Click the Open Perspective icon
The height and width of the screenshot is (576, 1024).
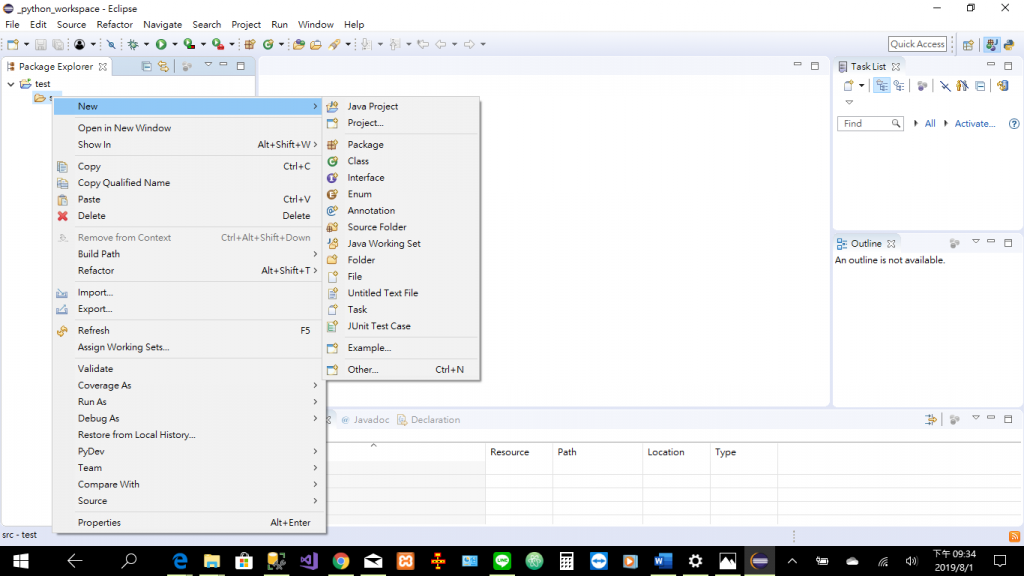[x=968, y=44]
